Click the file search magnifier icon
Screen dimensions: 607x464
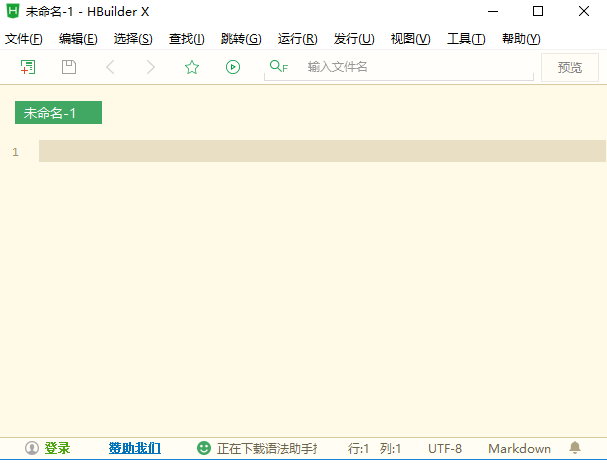tap(278, 67)
